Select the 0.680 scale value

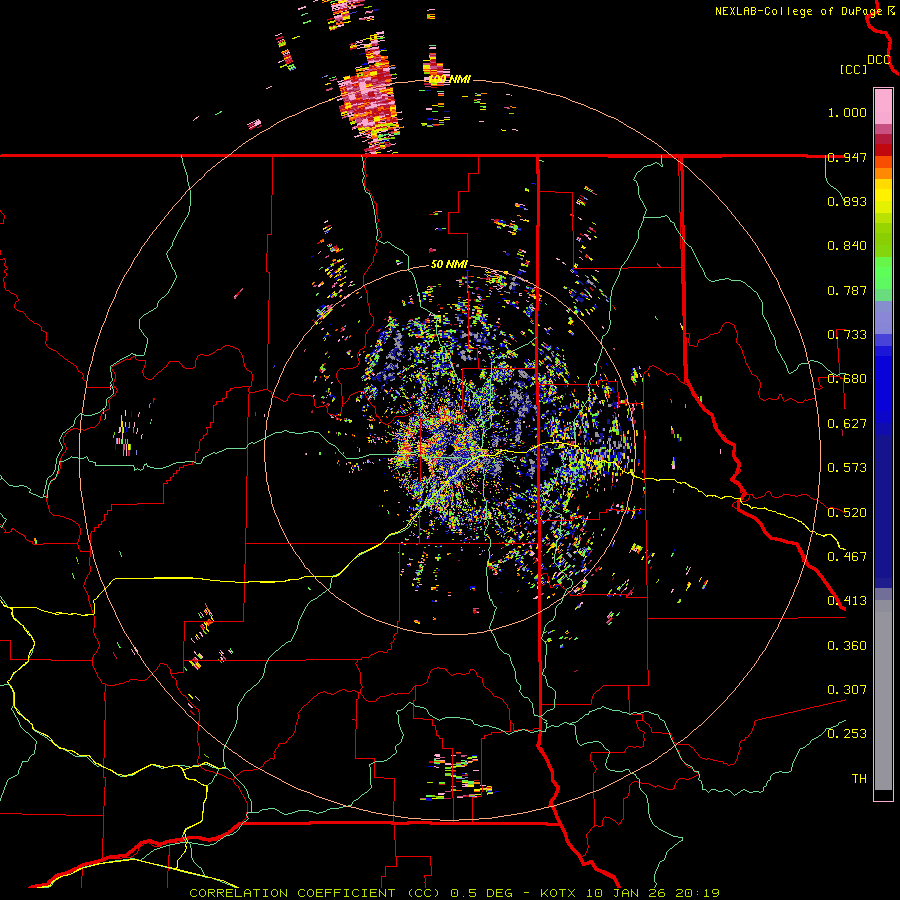[847, 379]
